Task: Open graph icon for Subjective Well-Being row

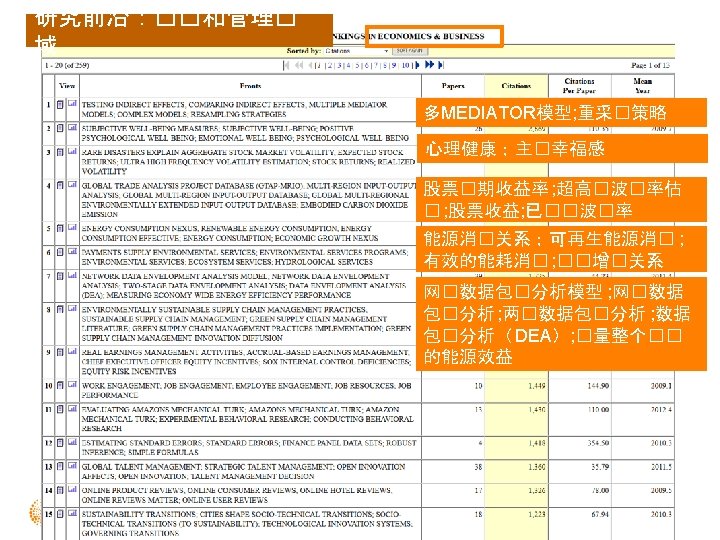Action: (x=72, y=127)
